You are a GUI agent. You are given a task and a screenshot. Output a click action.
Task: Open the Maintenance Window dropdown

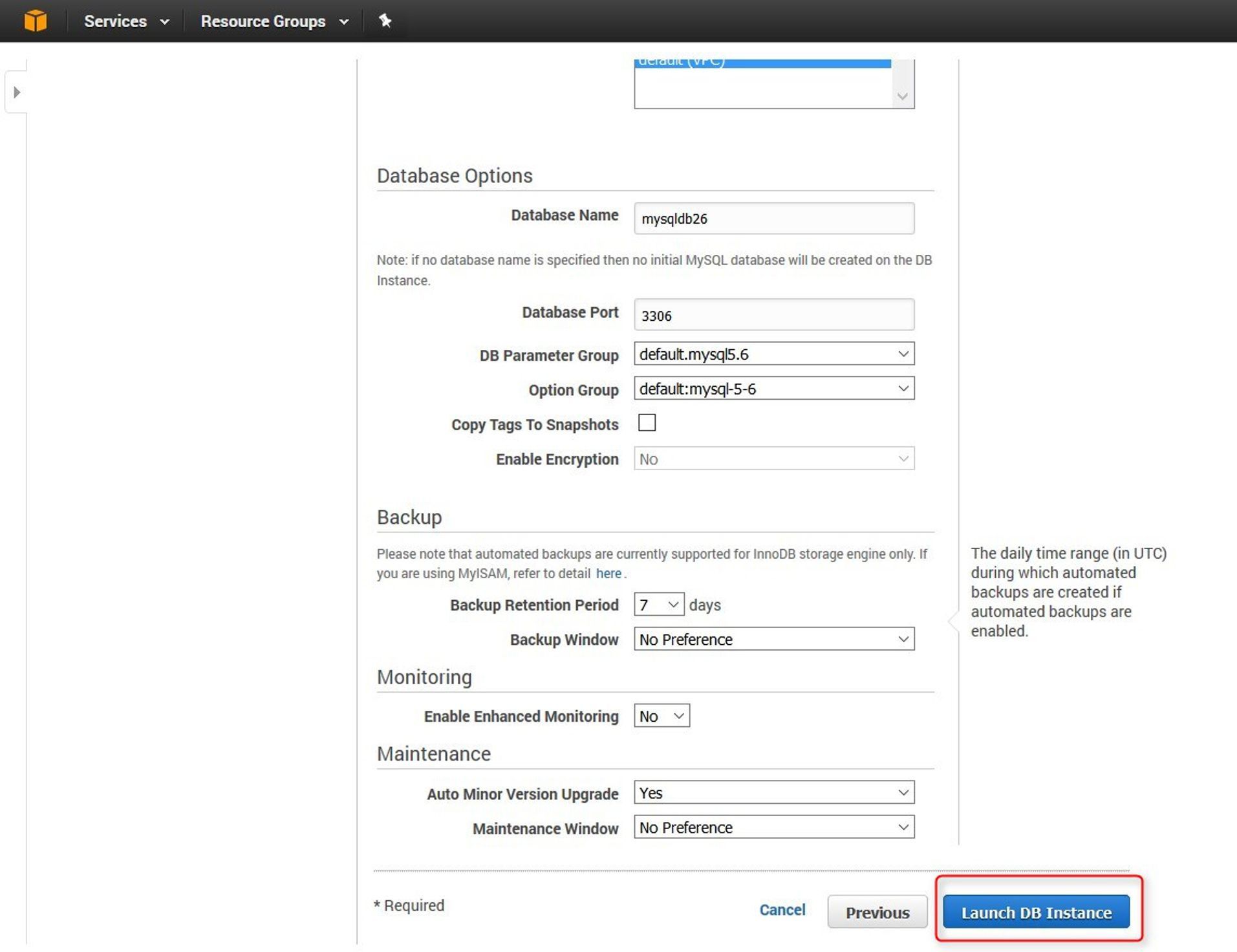[774, 827]
